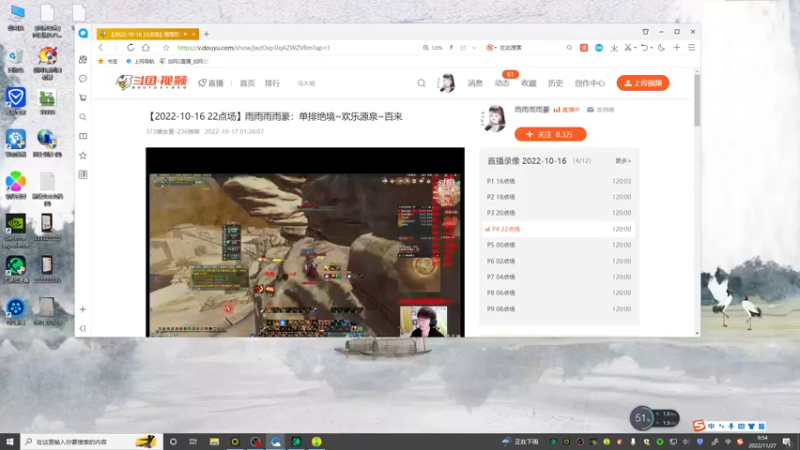Click the Windows taskbar search box
This screenshot has height=450, width=800.
92,442
